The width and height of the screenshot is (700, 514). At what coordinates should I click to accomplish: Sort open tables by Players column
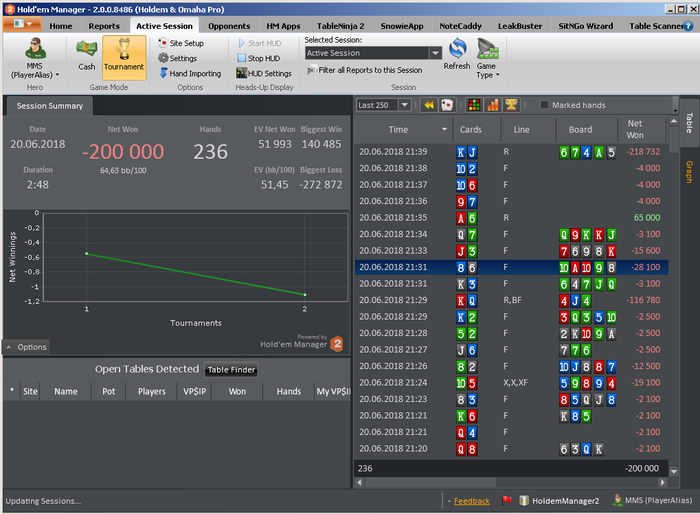pos(151,391)
